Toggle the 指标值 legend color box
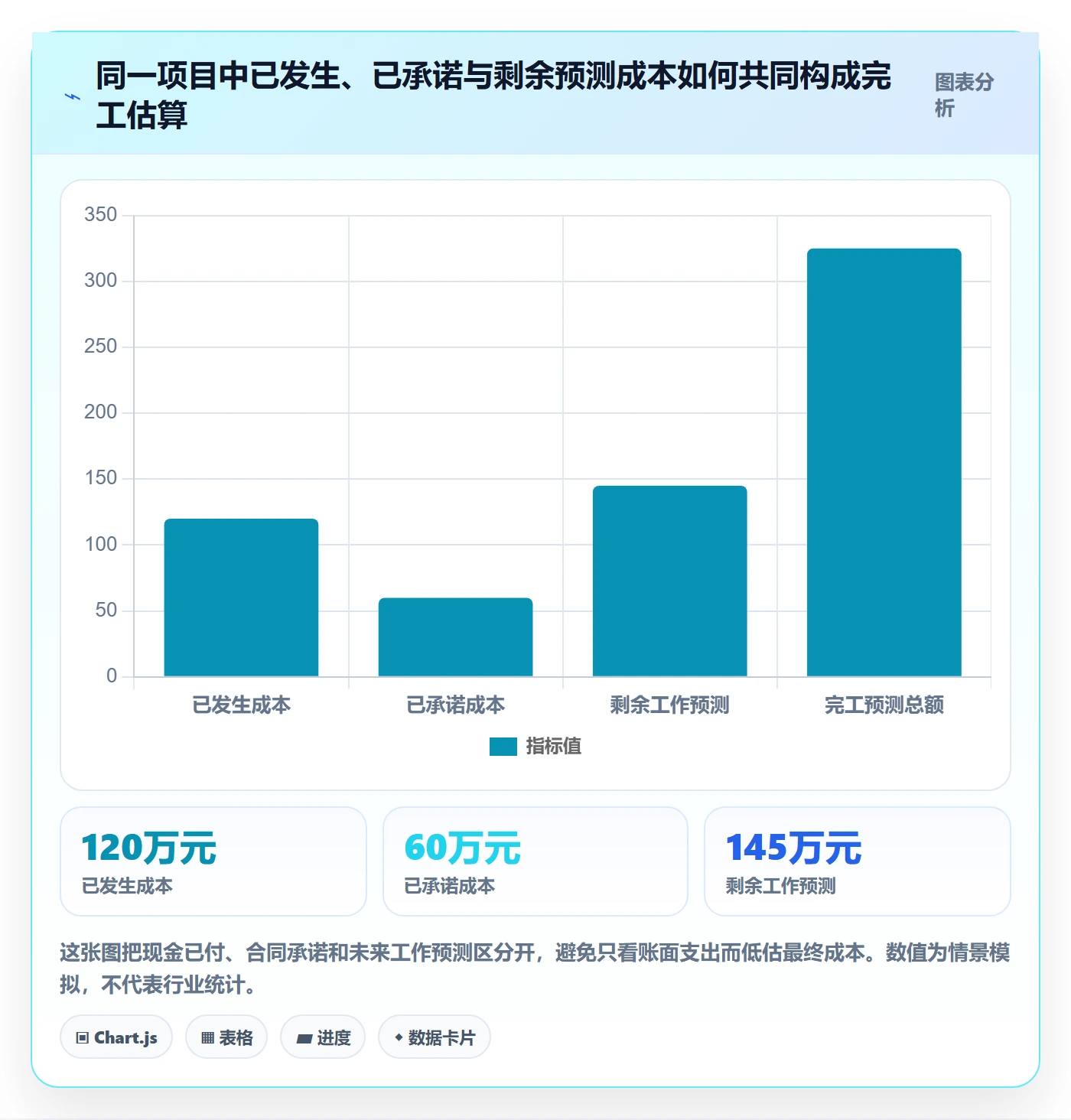1071x1120 pixels. click(503, 747)
